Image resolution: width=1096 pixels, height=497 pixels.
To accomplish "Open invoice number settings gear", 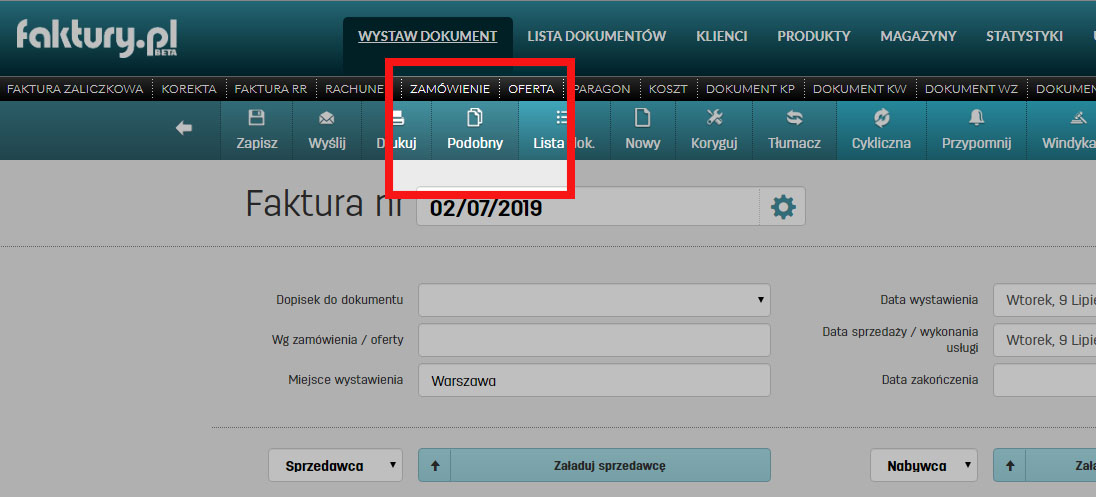I will (783, 207).
